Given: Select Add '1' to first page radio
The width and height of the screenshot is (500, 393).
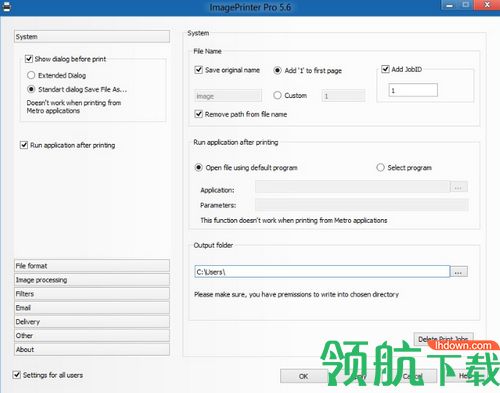Looking at the screenshot, I should [x=277, y=70].
